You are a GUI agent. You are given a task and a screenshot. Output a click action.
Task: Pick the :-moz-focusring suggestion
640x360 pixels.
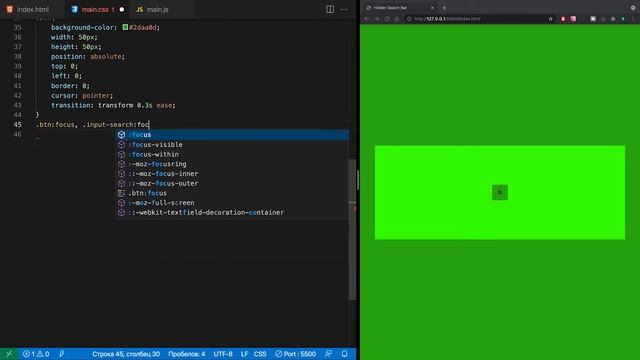(232, 164)
